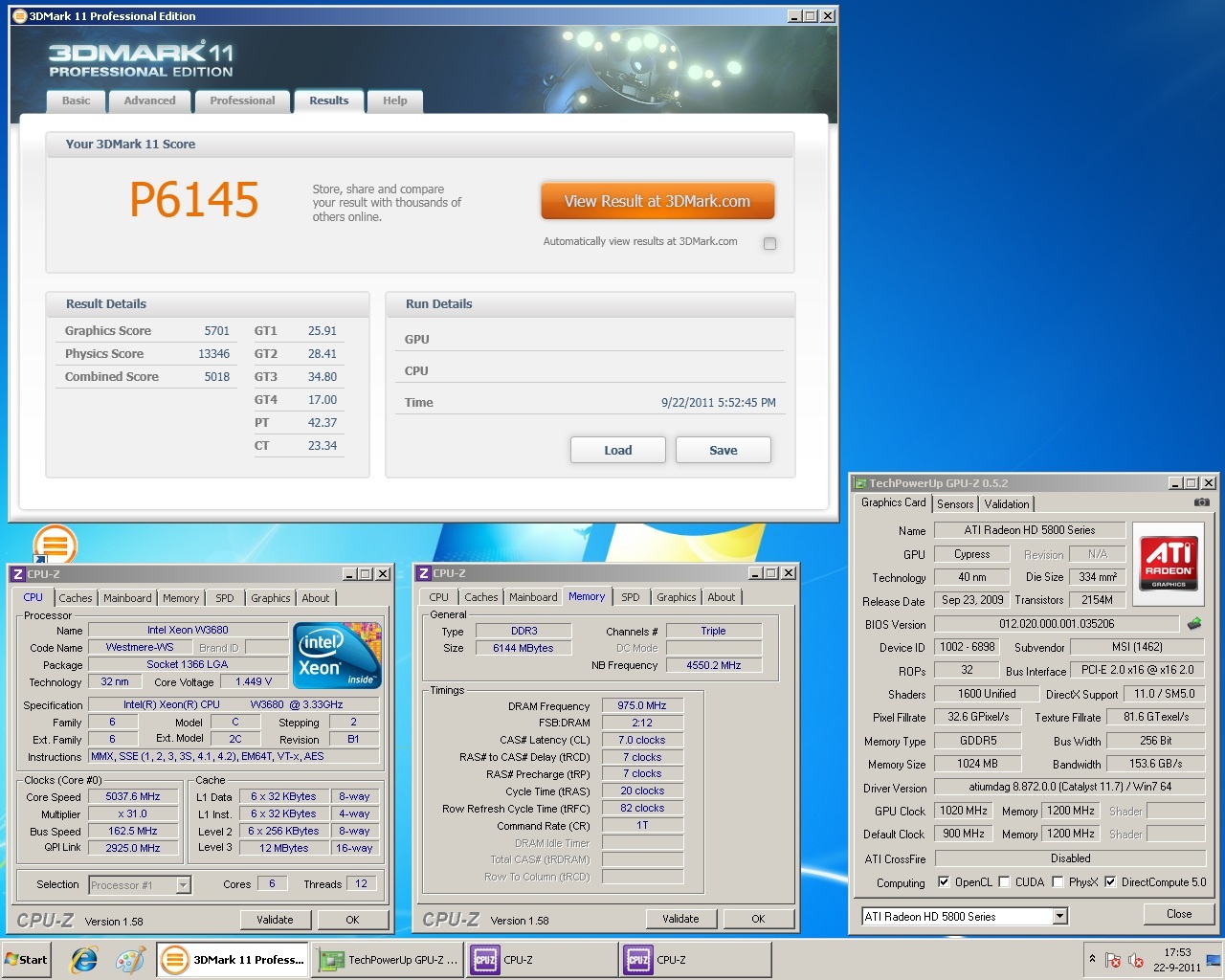
Task: Open the Action Center flag icon
Action: 1112,960
